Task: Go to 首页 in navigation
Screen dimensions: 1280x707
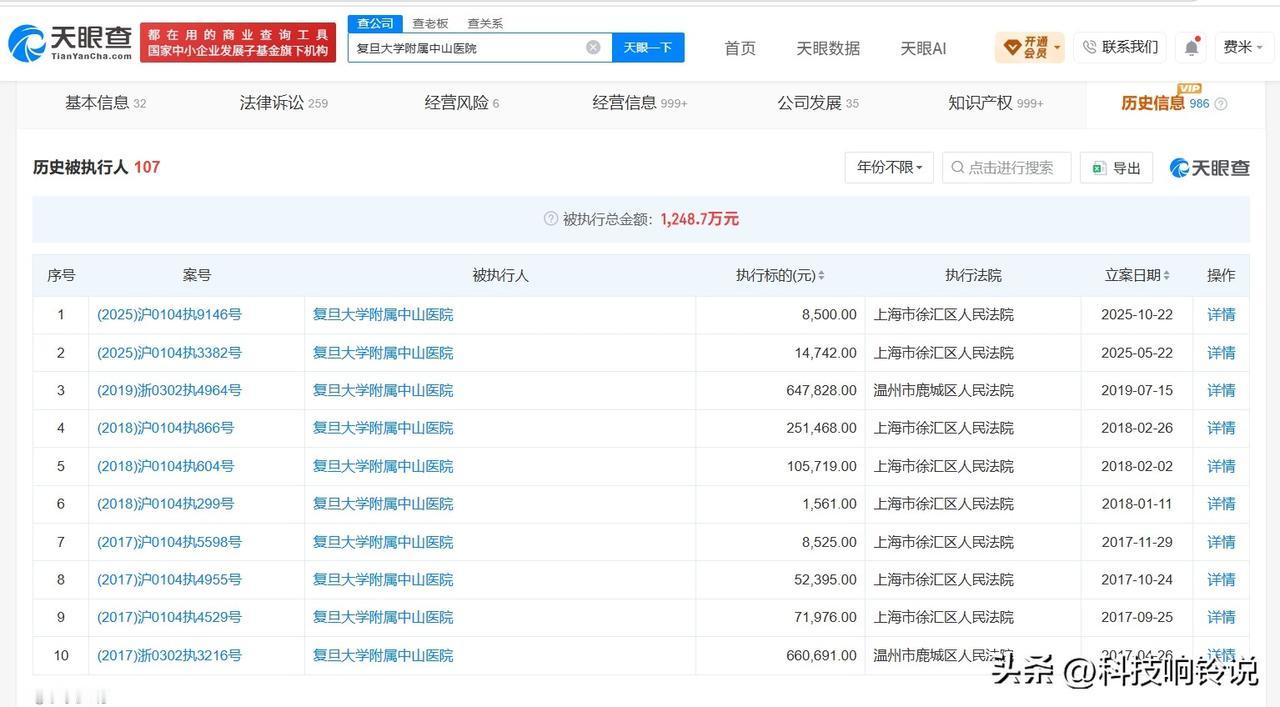Action: pos(740,48)
